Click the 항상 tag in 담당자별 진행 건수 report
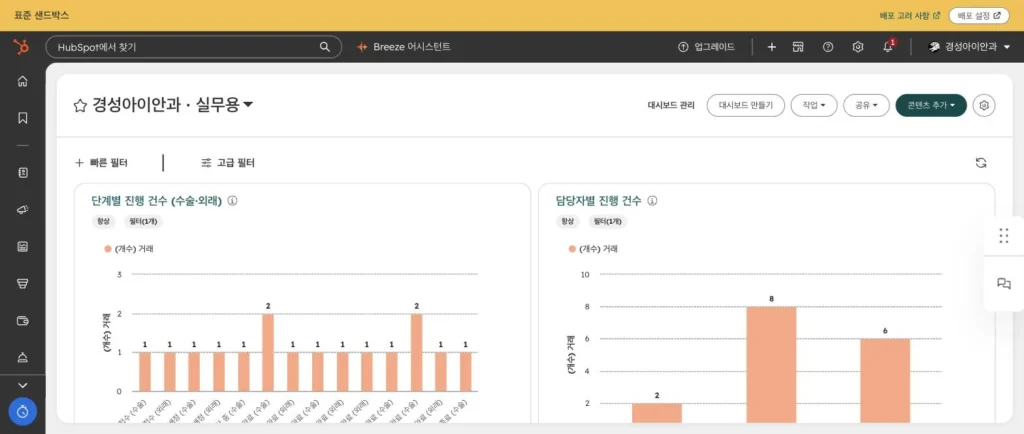 coord(569,221)
